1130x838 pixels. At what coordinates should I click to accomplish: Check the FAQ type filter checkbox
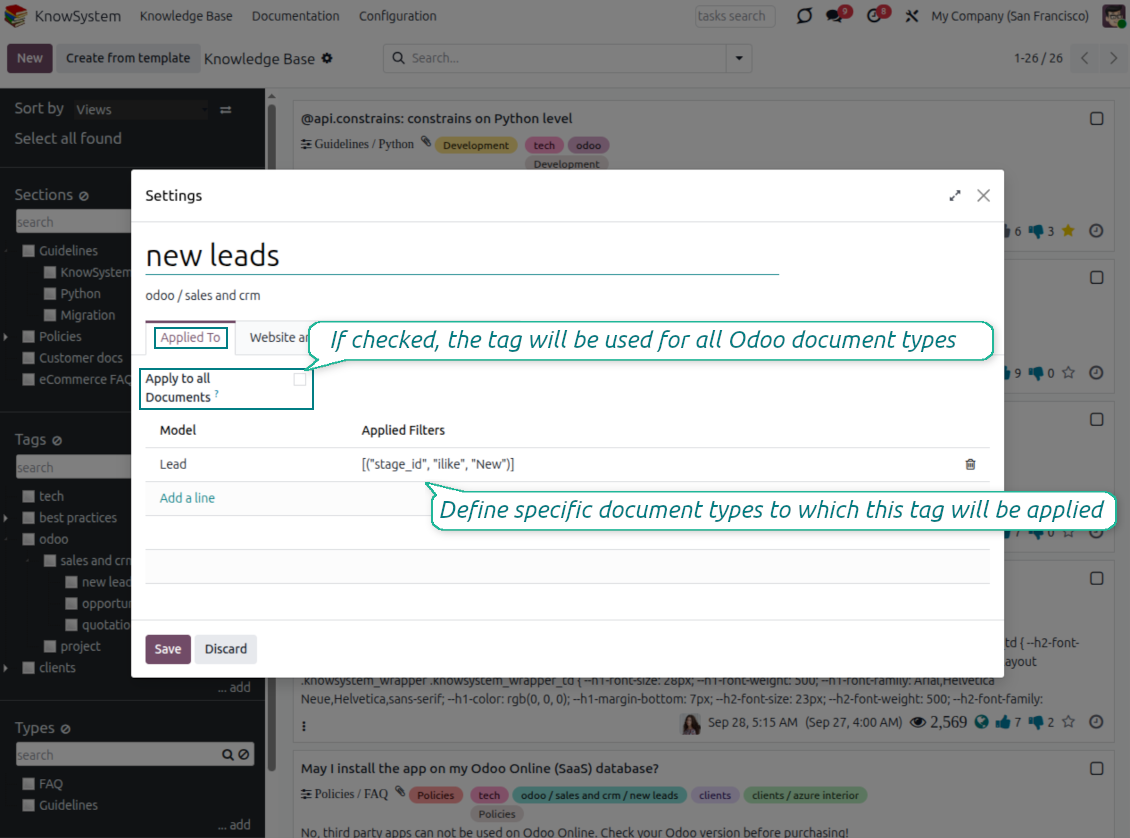tap(28, 784)
